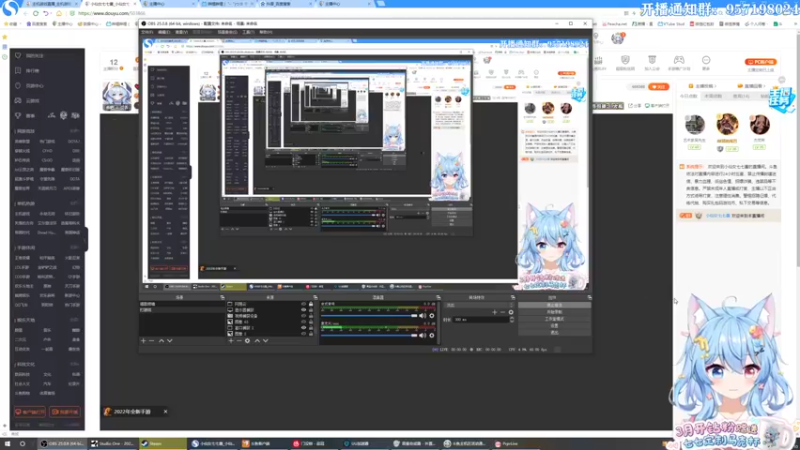Click the orange PC client button
Screen dimensions: 800x450
pyautogui.click(x=760, y=62)
